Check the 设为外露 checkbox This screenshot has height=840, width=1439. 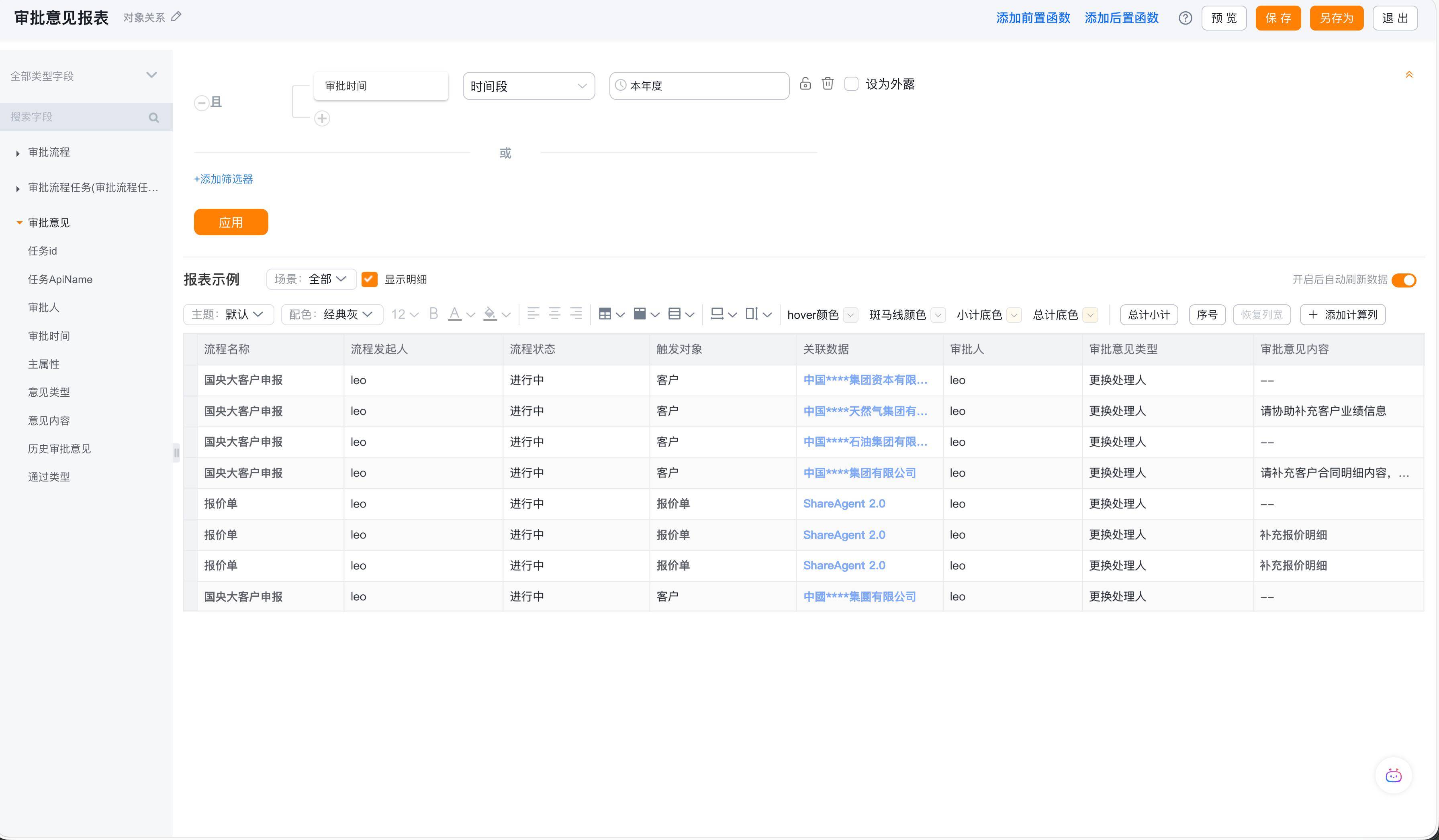coord(851,84)
